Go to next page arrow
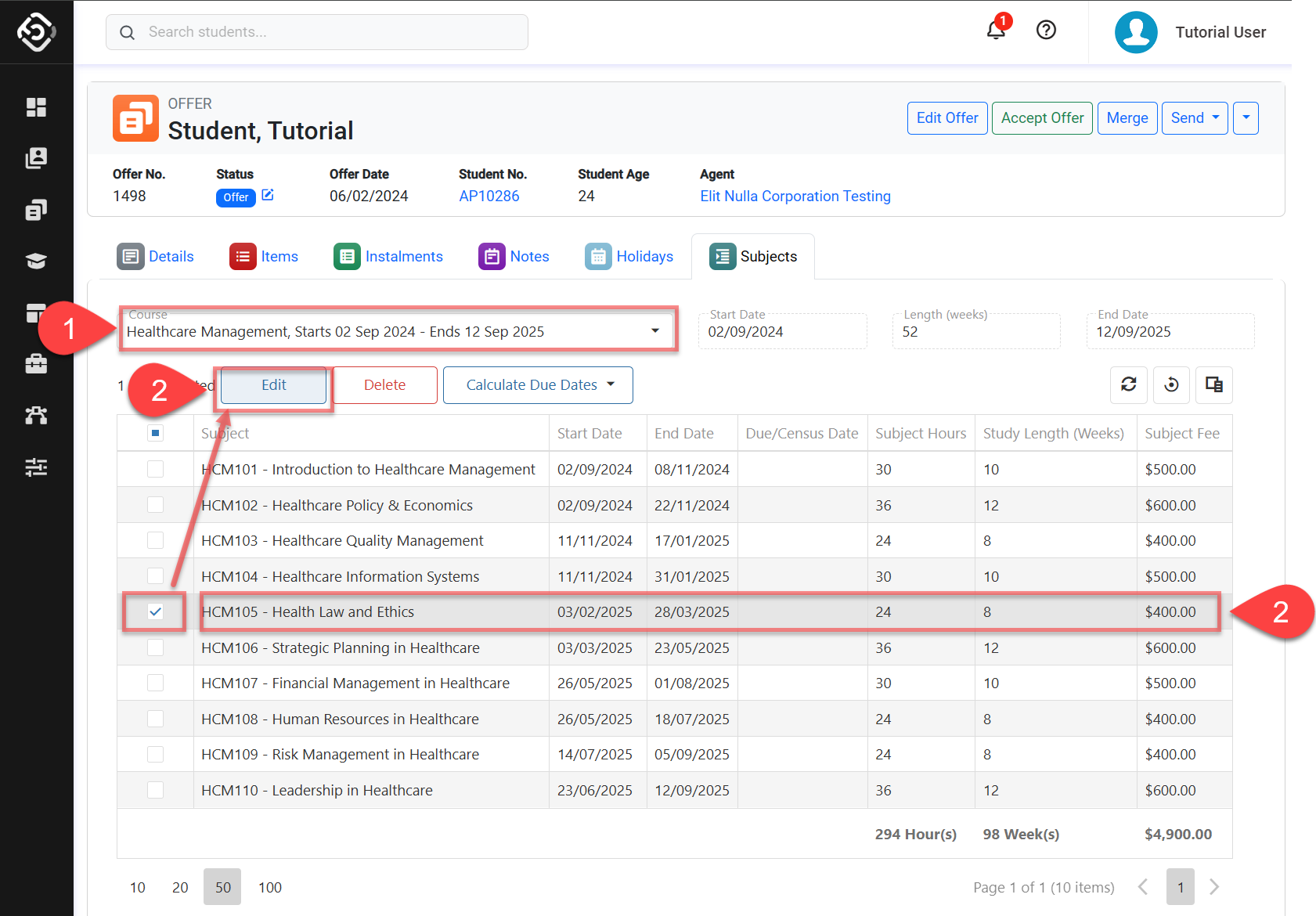 click(1214, 886)
